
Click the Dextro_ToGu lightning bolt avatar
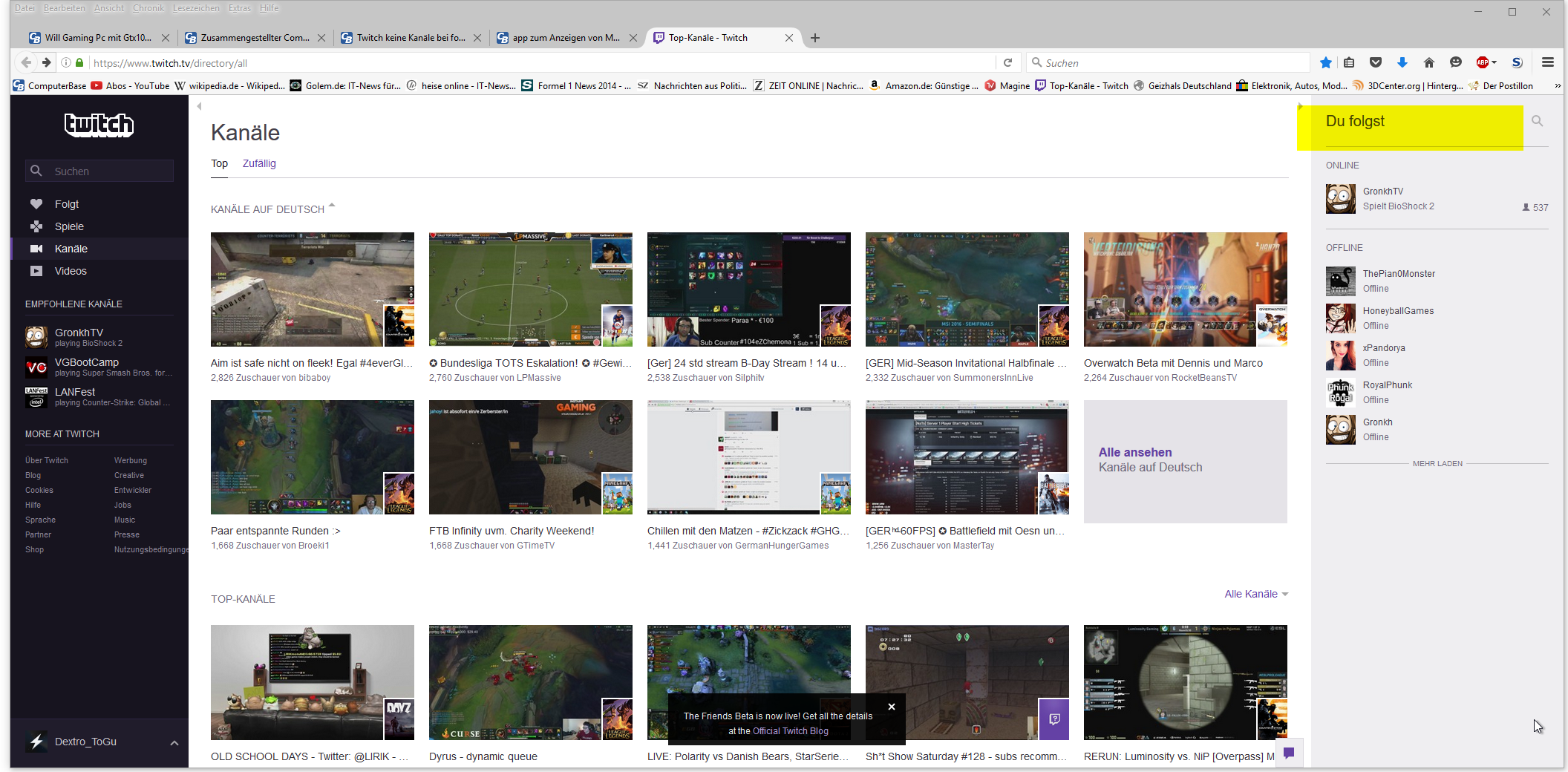pos(36,742)
